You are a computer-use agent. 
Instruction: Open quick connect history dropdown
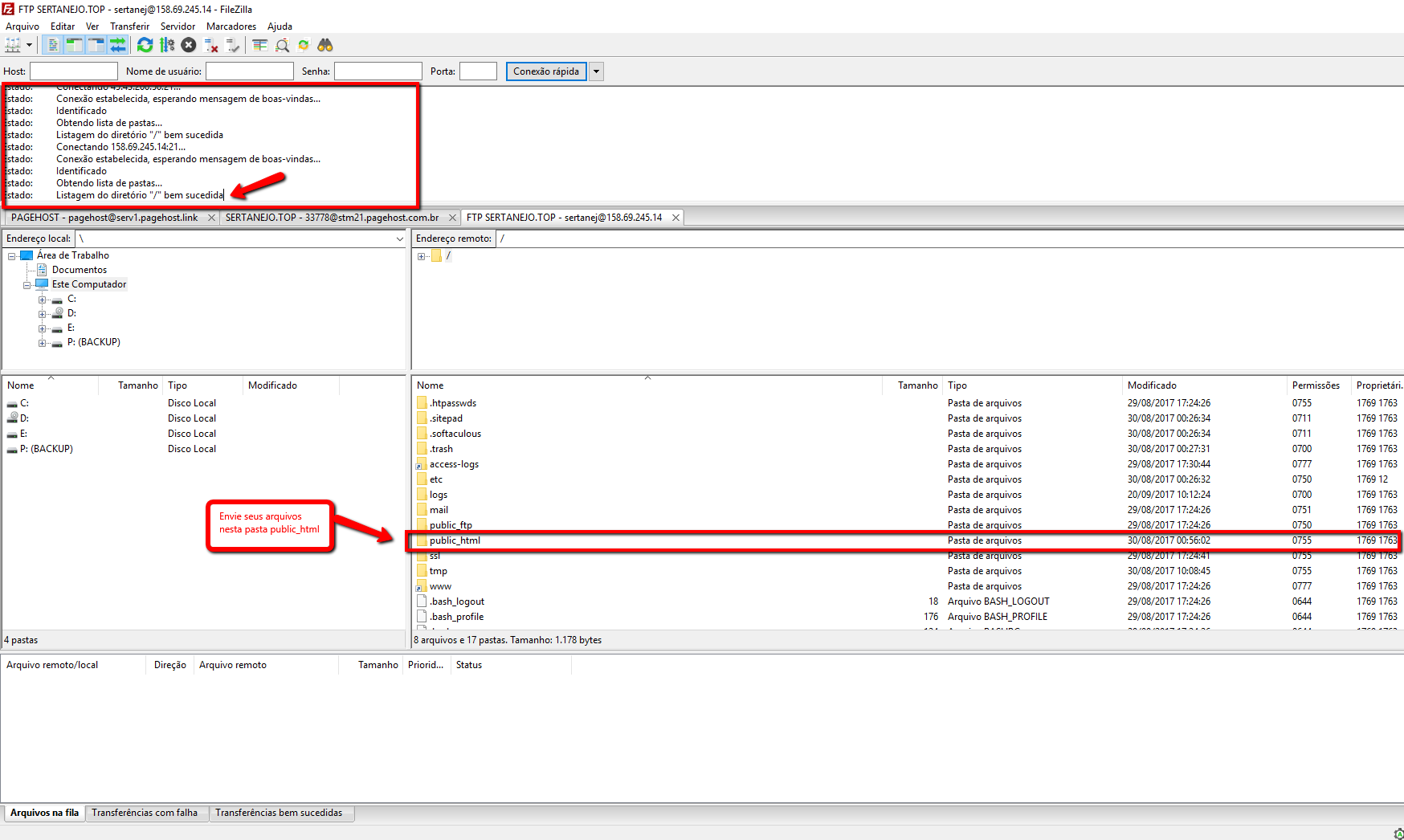(596, 71)
